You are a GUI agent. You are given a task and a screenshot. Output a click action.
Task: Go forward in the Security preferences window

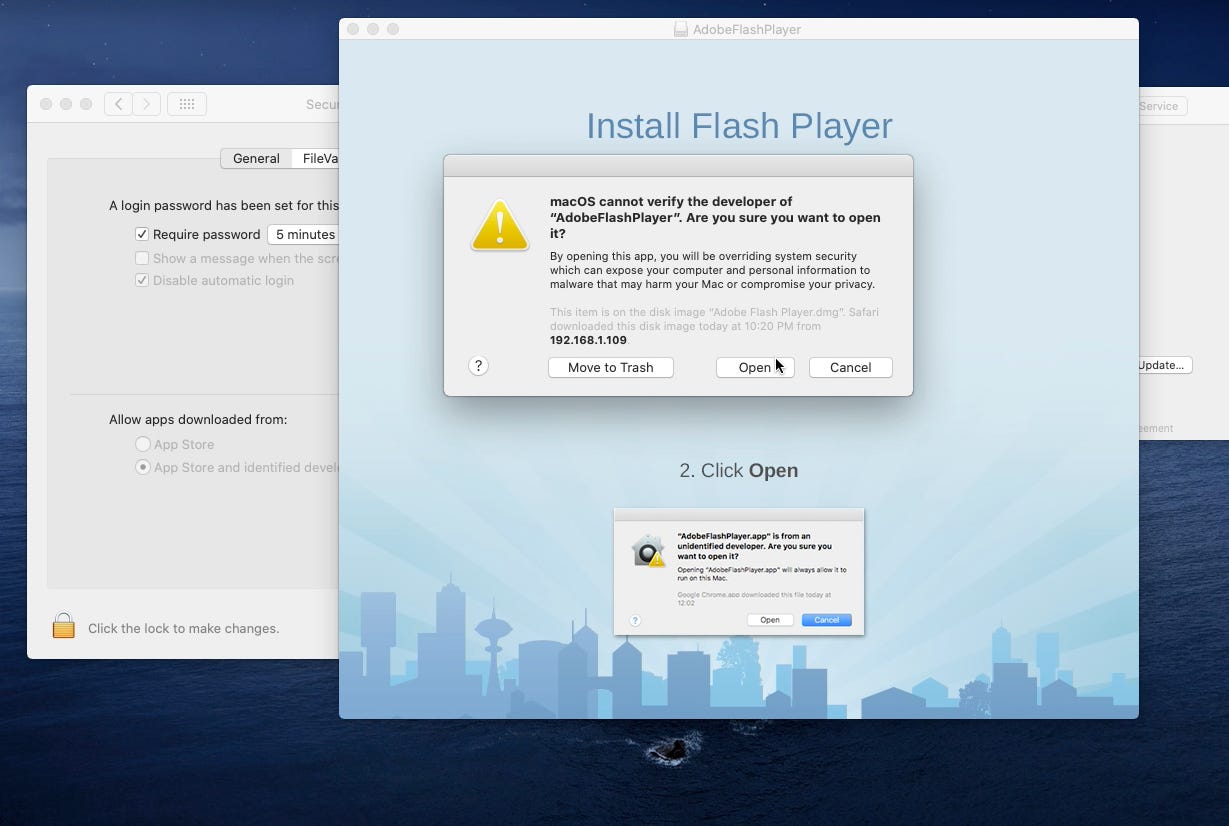[x=146, y=104]
